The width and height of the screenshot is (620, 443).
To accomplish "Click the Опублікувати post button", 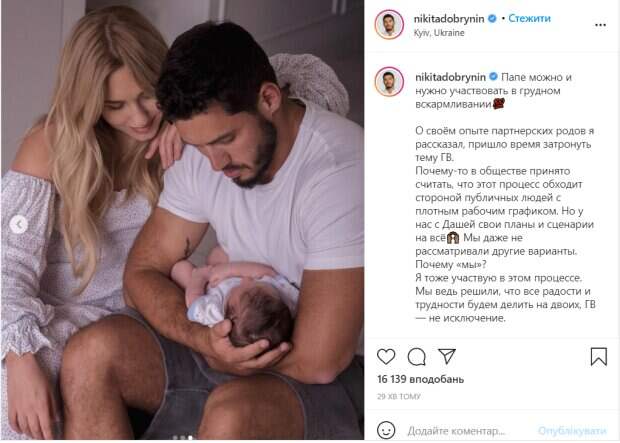I will (572, 430).
